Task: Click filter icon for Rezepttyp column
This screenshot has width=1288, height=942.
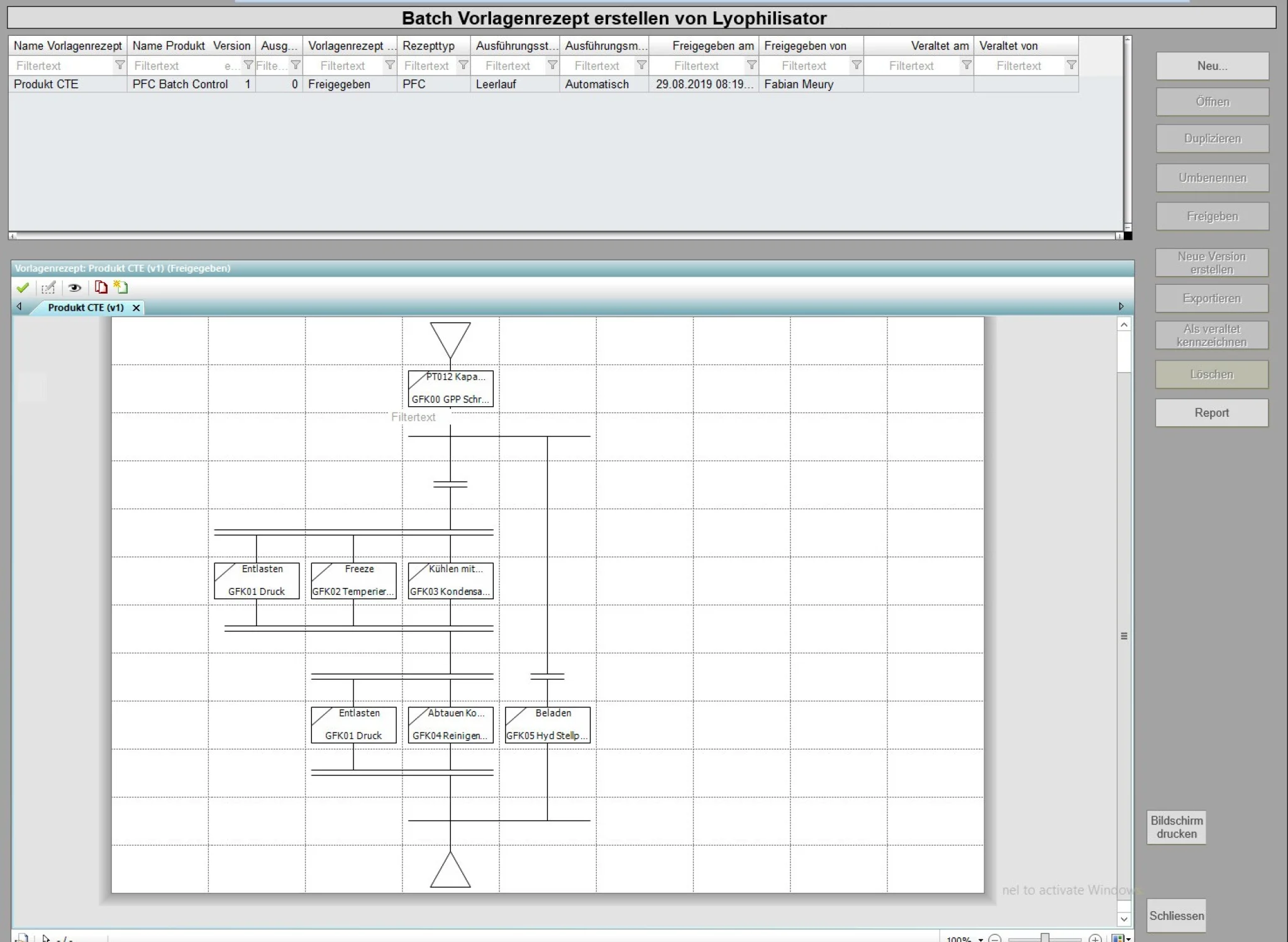Action: 464,65
